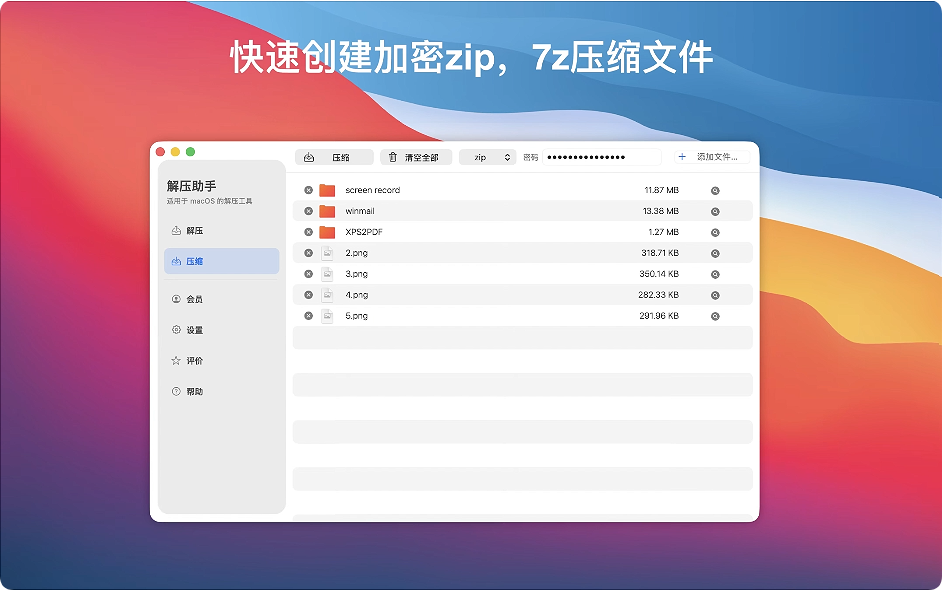This screenshot has width=942, height=590.
Task: Select the screen record file name
Action: point(372,190)
